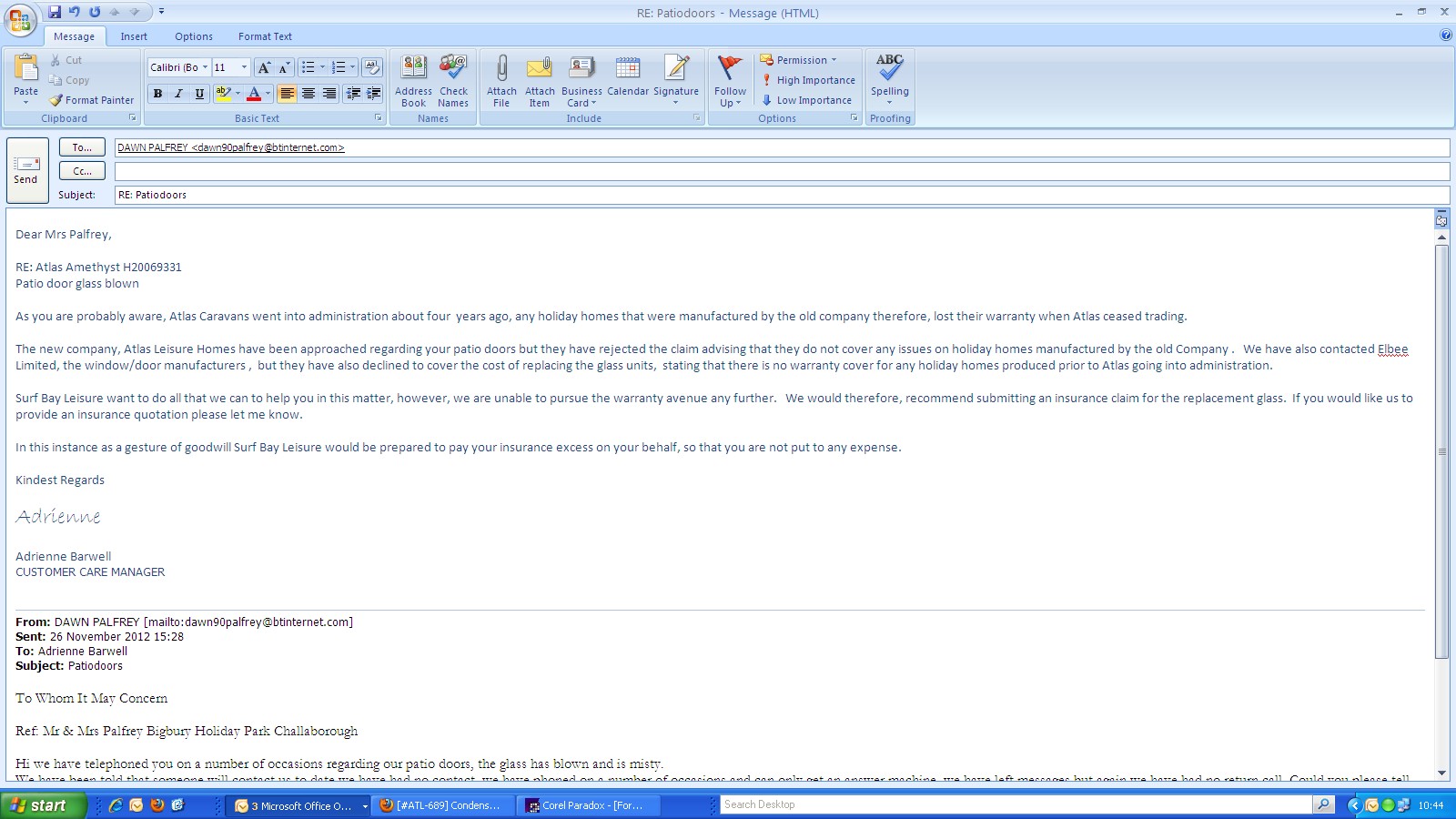The width and height of the screenshot is (1456, 819).
Task: Click in the Search Desktop box
Action: coord(1016,804)
